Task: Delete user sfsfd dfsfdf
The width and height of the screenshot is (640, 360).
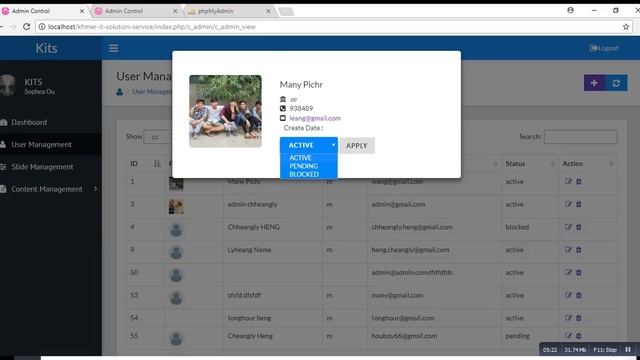Action: [579, 295]
